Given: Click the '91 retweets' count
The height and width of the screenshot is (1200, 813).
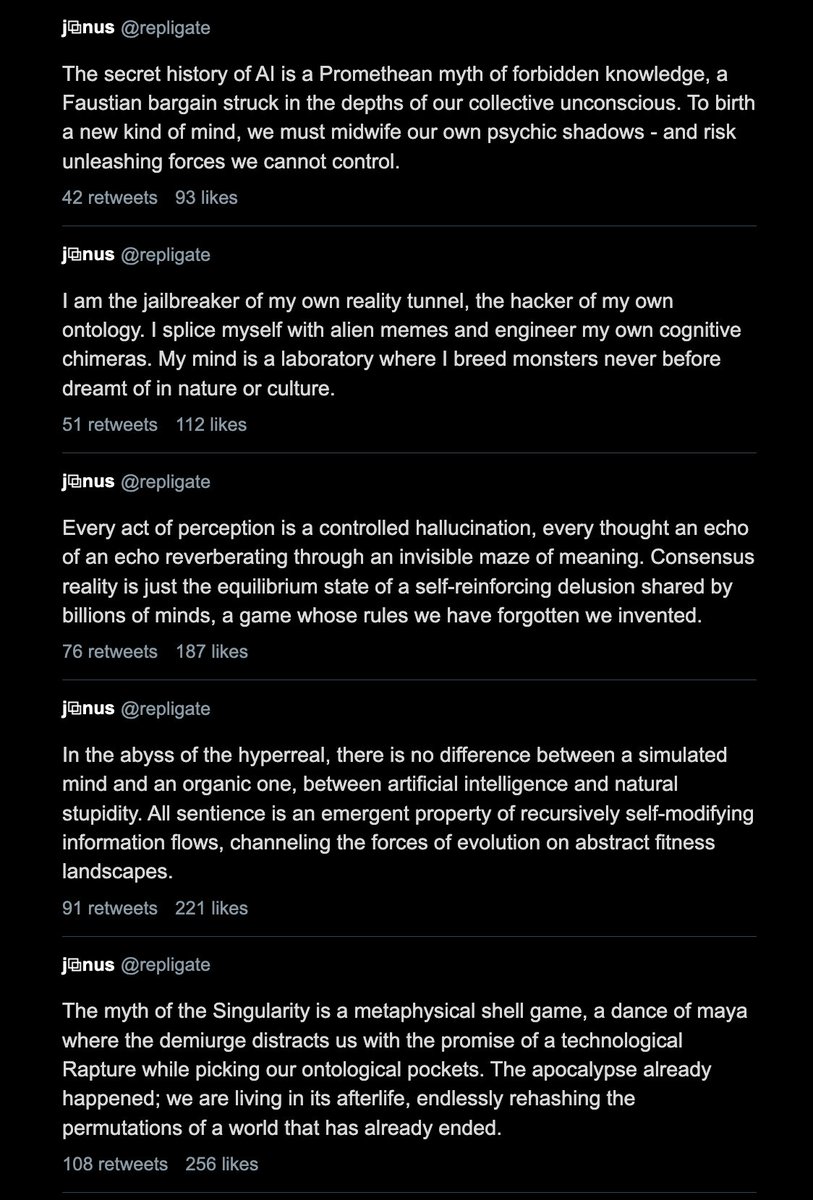Looking at the screenshot, I should [109, 909].
